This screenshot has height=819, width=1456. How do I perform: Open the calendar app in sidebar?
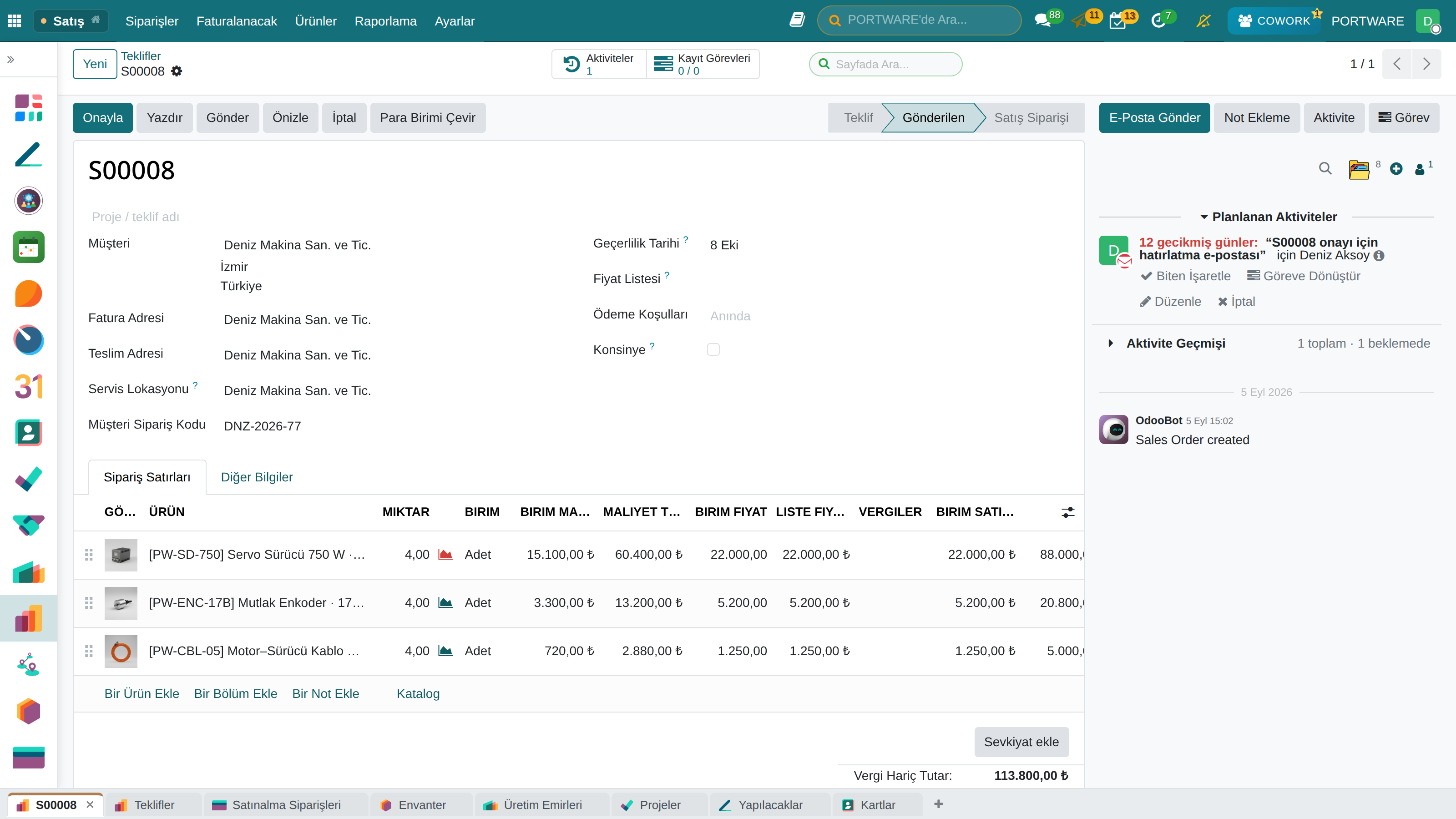coord(28,247)
